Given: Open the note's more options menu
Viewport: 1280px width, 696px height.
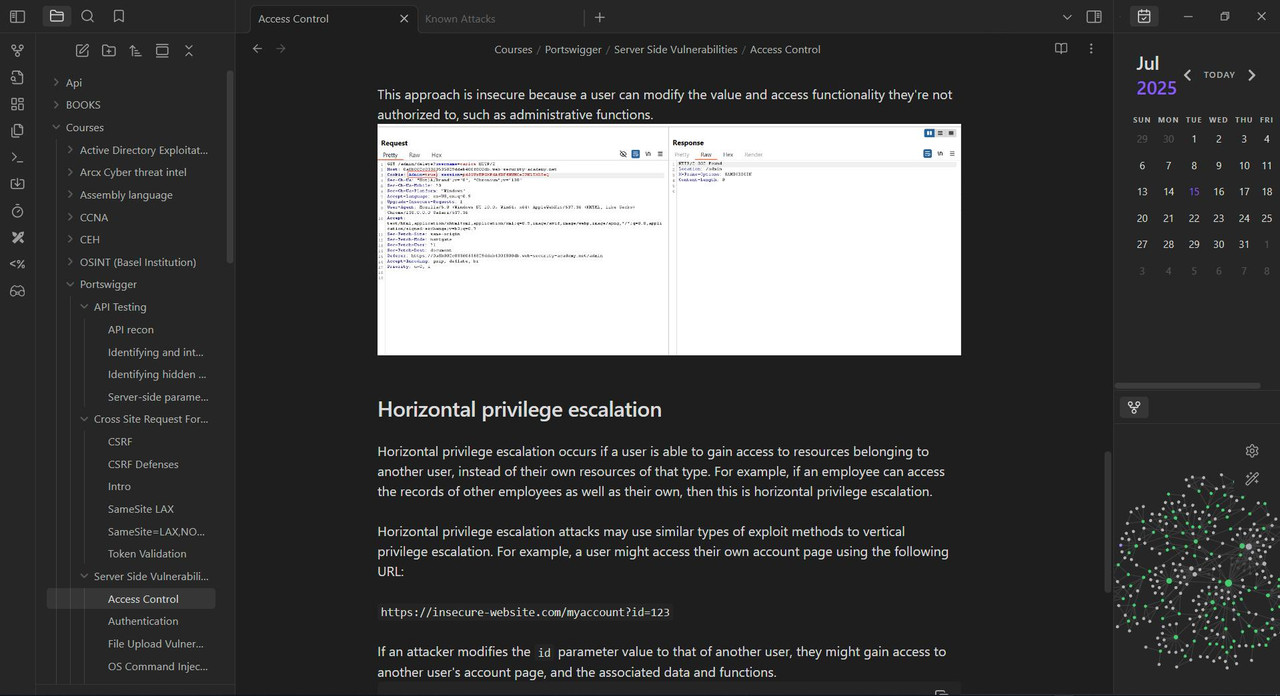Looking at the screenshot, I should tap(1091, 49).
